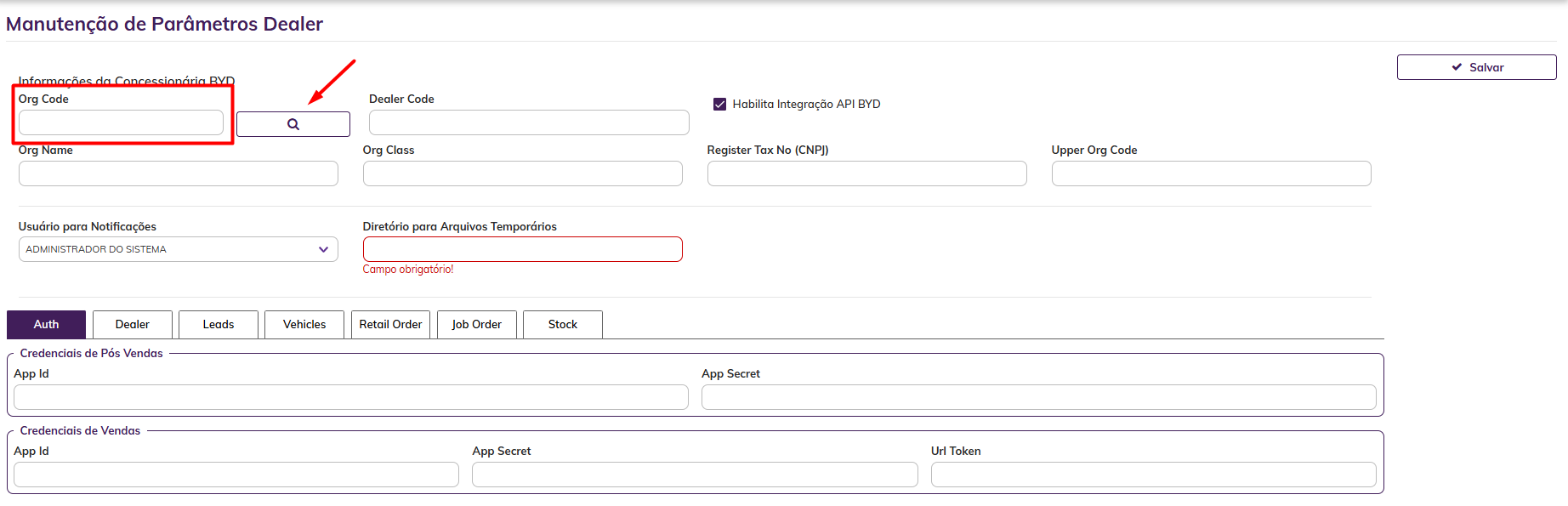1568x506 pixels.
Task: Open the Leads tab
Action: pyautogui.click(x=219, y=325)
